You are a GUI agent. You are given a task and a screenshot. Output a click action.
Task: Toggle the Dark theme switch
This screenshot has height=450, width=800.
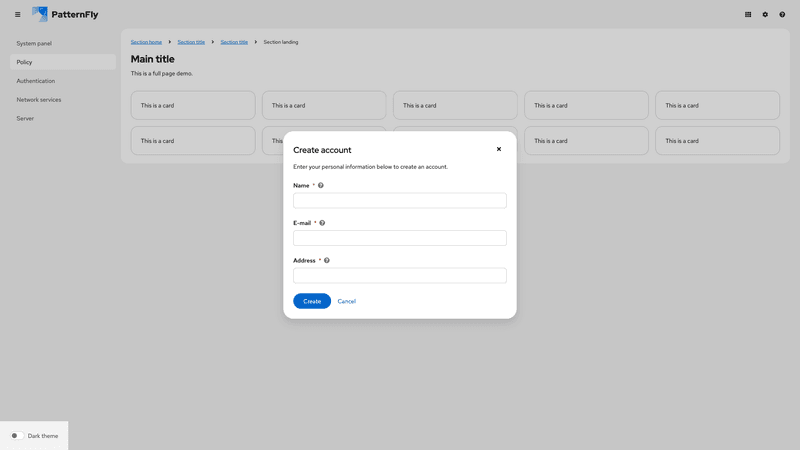[17, 436]
